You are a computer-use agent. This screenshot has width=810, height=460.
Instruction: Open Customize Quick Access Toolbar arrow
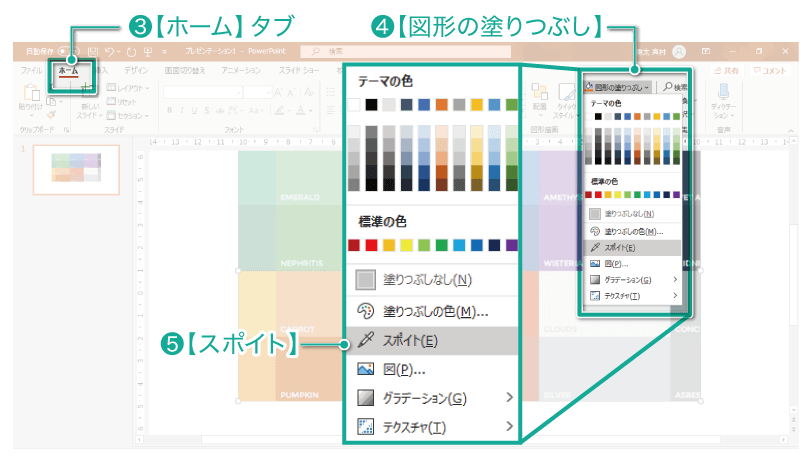point(164,52)
